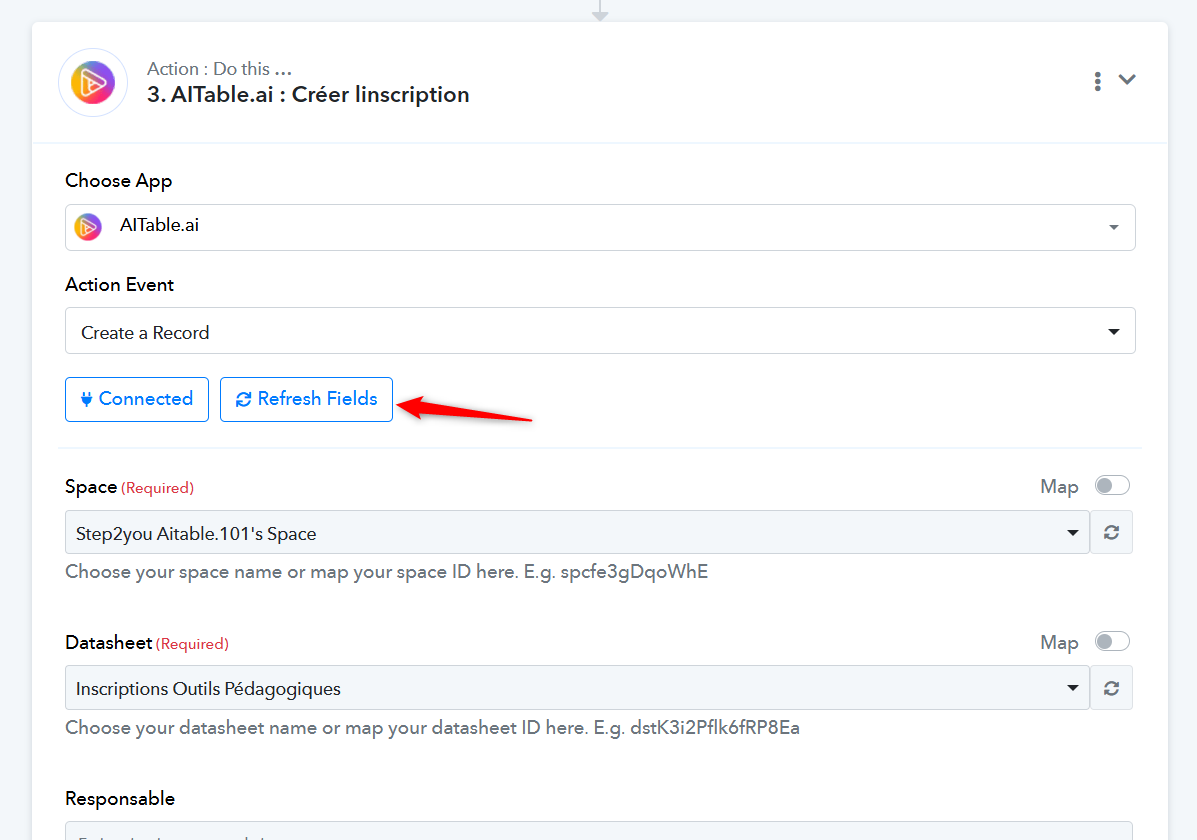Refresh the Datasheet field options

(x=1112, y=688)
